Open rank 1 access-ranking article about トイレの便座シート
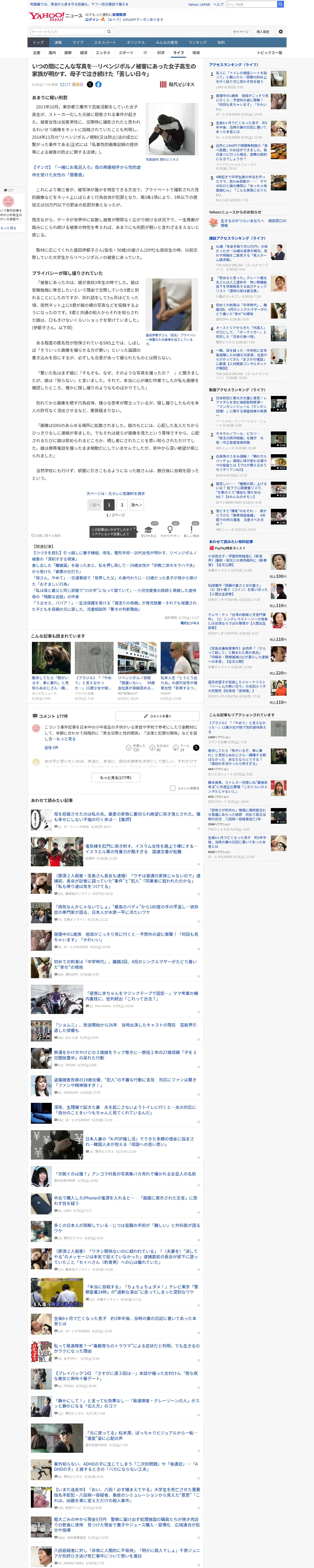Screen dimensions: 314x1568 click(x=248, y=79)
